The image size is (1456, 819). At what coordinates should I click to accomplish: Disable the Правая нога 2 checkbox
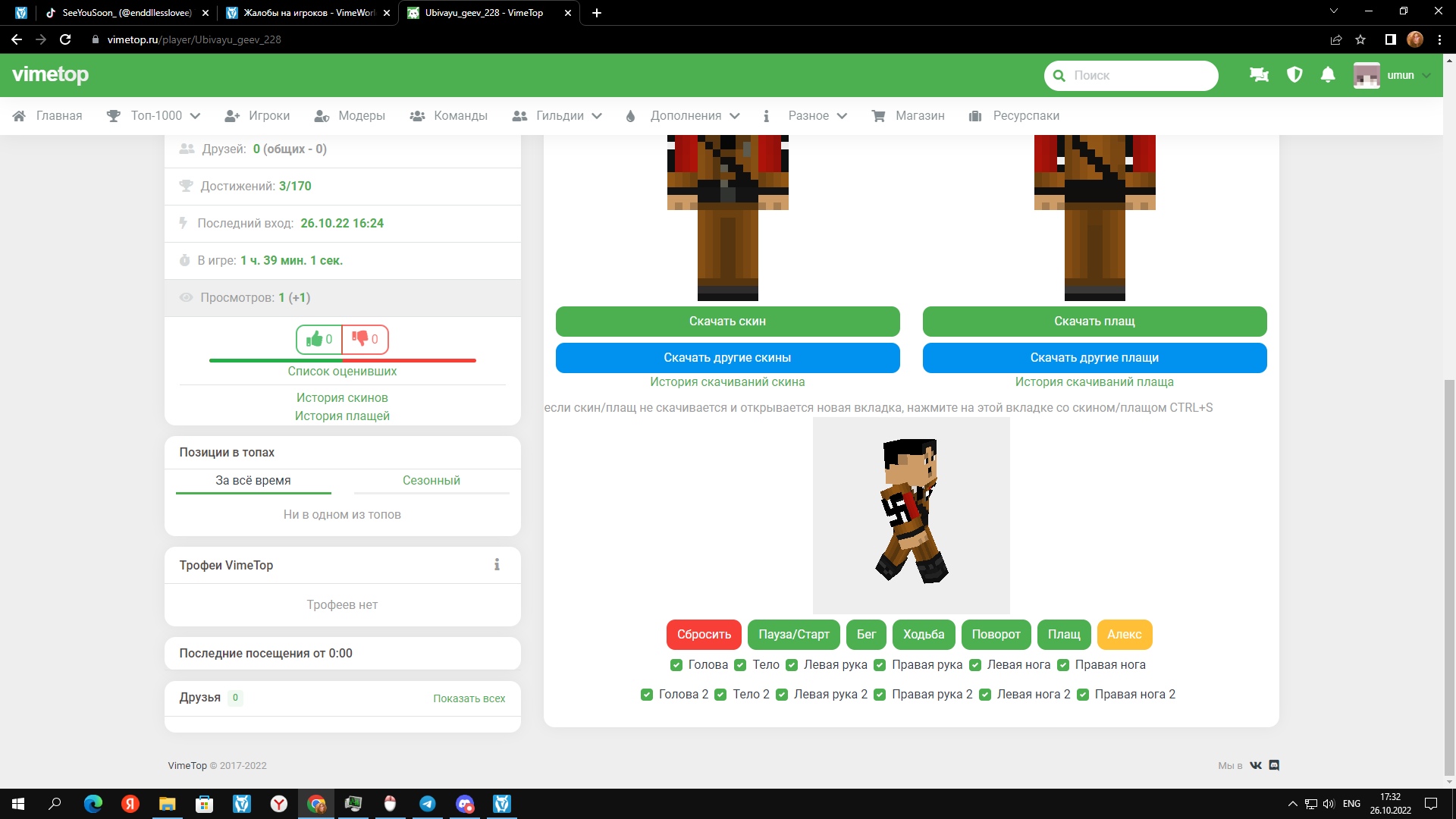1083,695
